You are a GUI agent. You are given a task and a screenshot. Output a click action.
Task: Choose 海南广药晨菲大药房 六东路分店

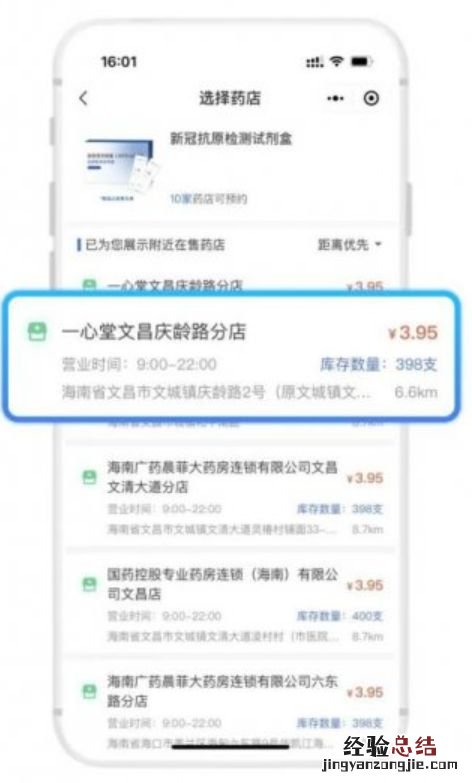(x=231, y=709)
